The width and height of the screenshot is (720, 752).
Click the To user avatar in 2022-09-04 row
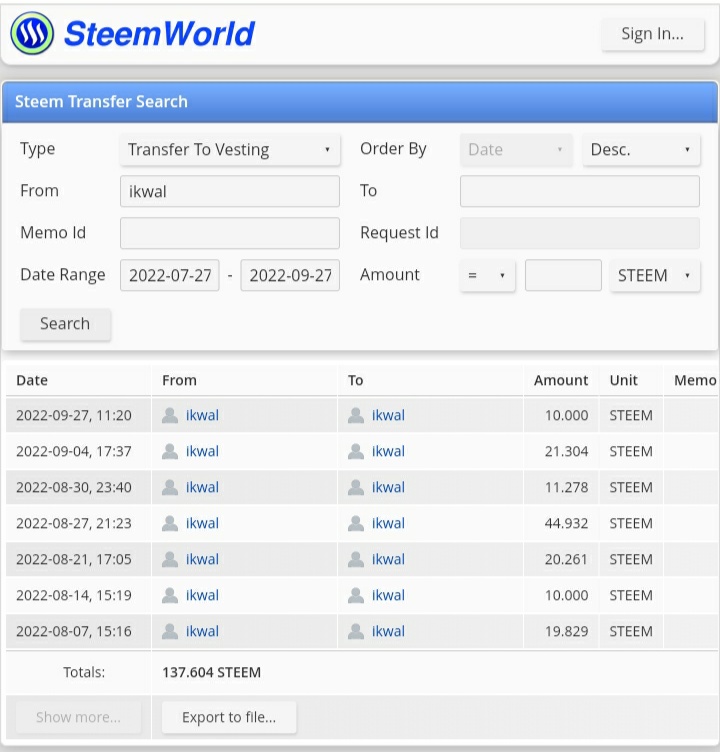pos(356,451)
